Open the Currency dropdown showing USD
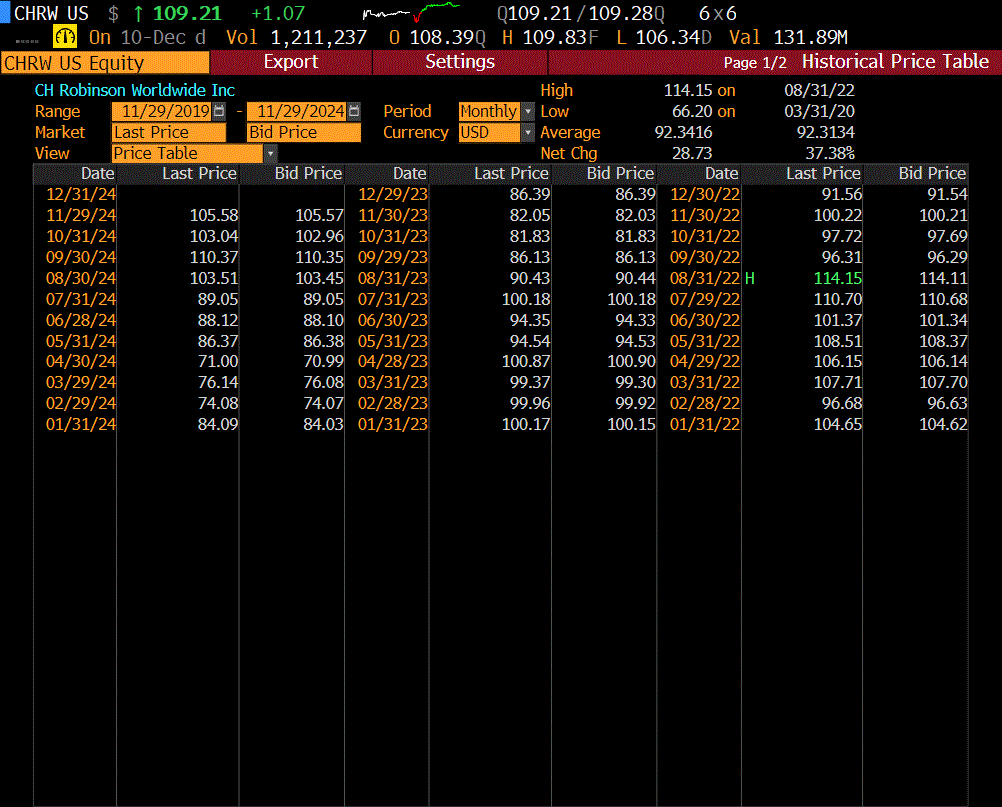This screenshot has height=807, width=1002. click(527, 132)
